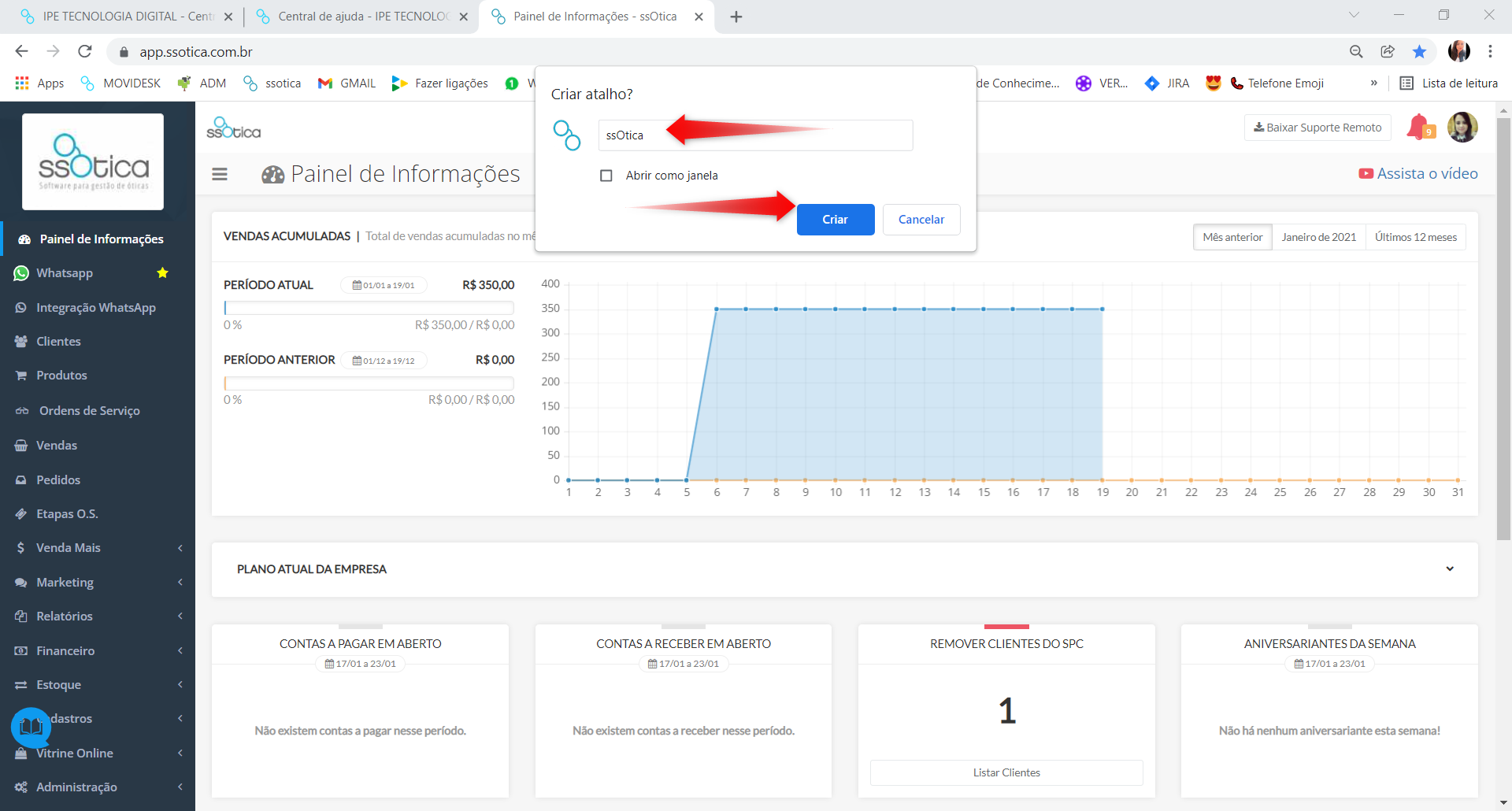The width and height of the screenshot is (1512, 811).
Task: Expand the Financeiro submenu arrow
Action: pos(180,651)
